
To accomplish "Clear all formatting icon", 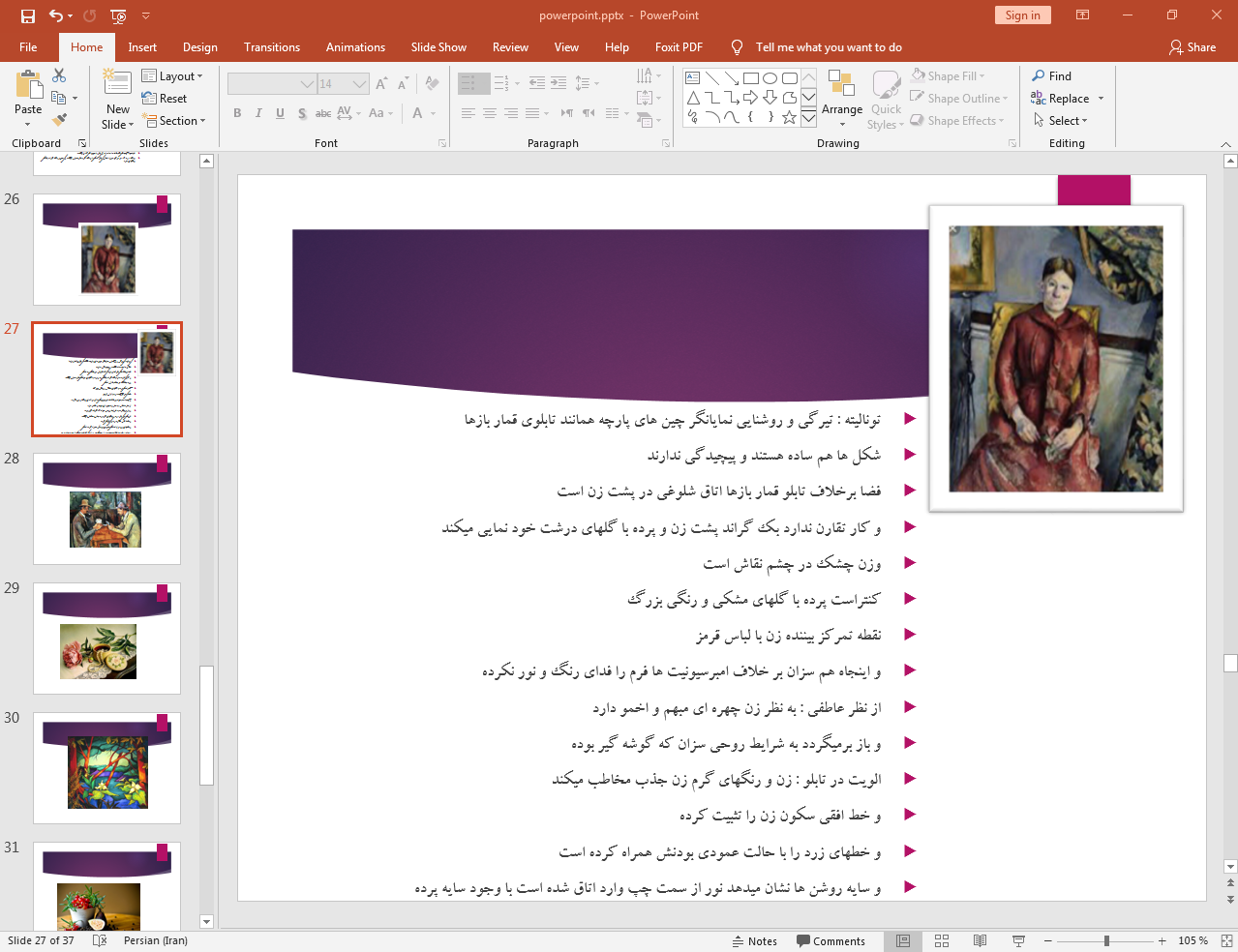I will click(433, 84).
